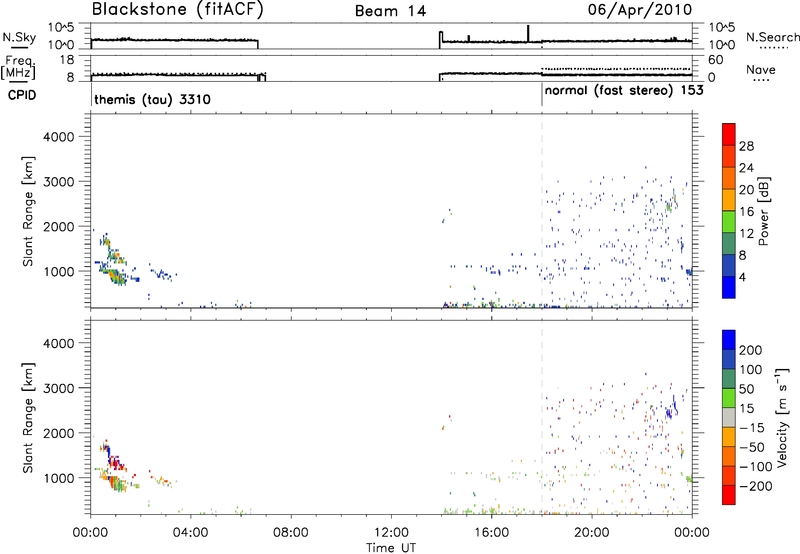Click the '3000' tick on velocity panel
800x554 pixels.
pyautogui.click(x=59, y=388)
